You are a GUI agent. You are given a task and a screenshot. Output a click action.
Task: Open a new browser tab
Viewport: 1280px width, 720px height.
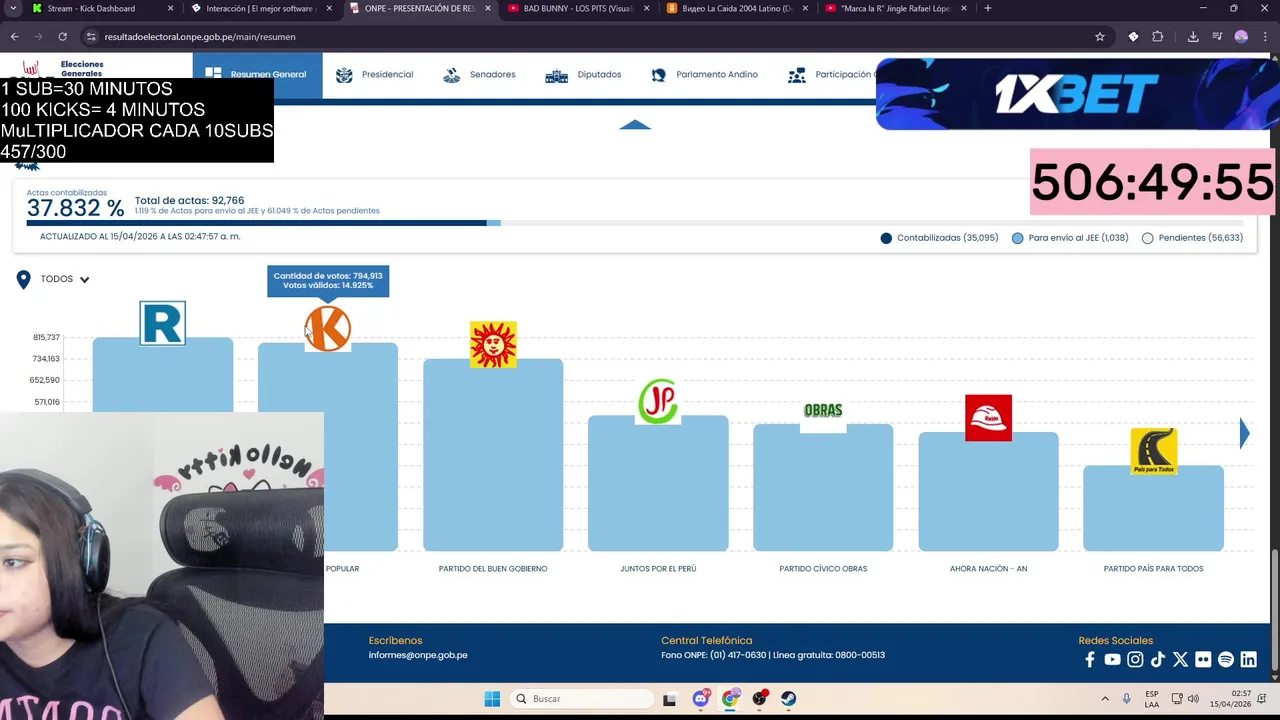tap(988, 8)
